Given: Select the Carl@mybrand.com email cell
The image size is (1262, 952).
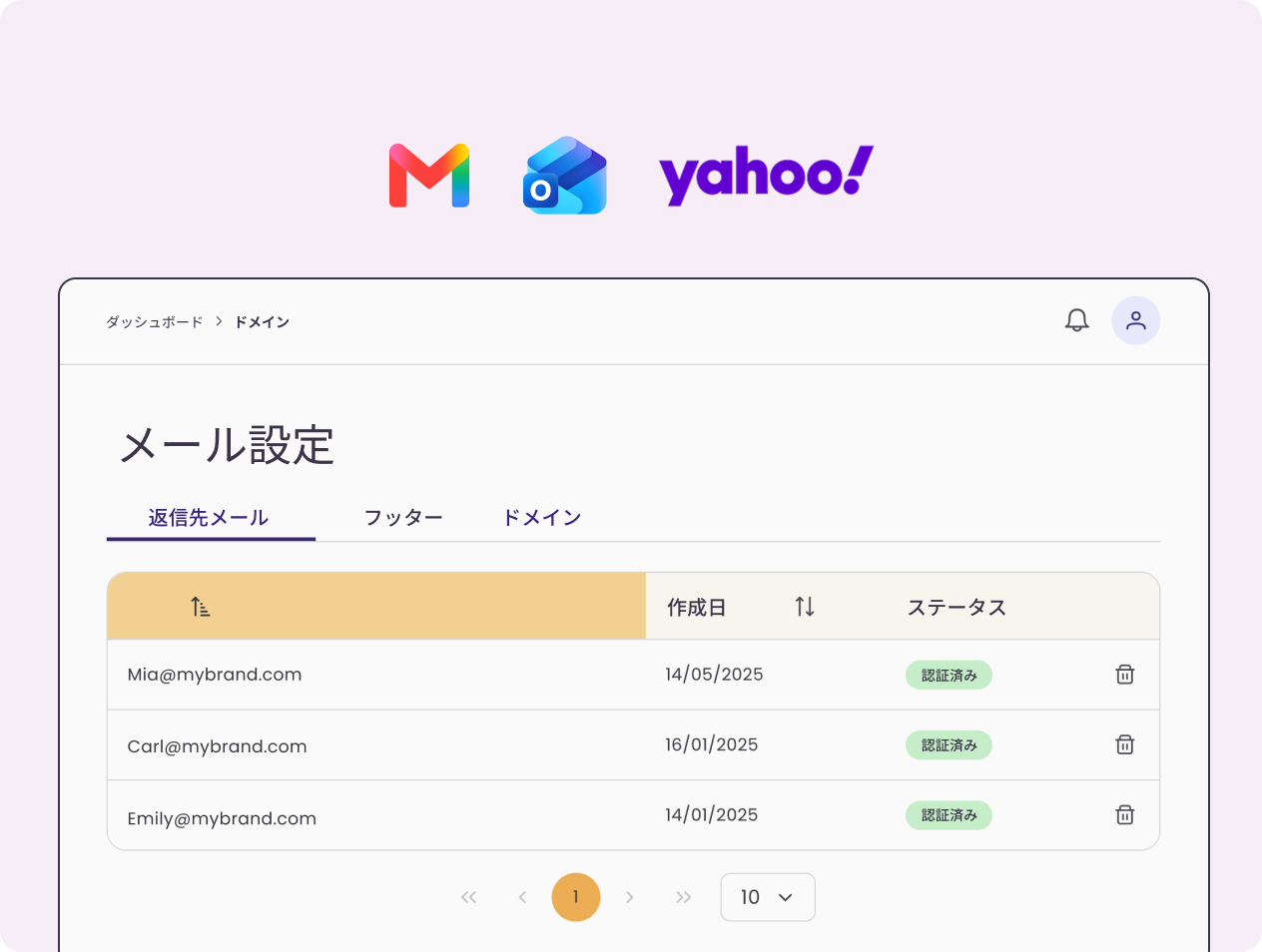Looking at the screenshot, I should tap(218, 746).
